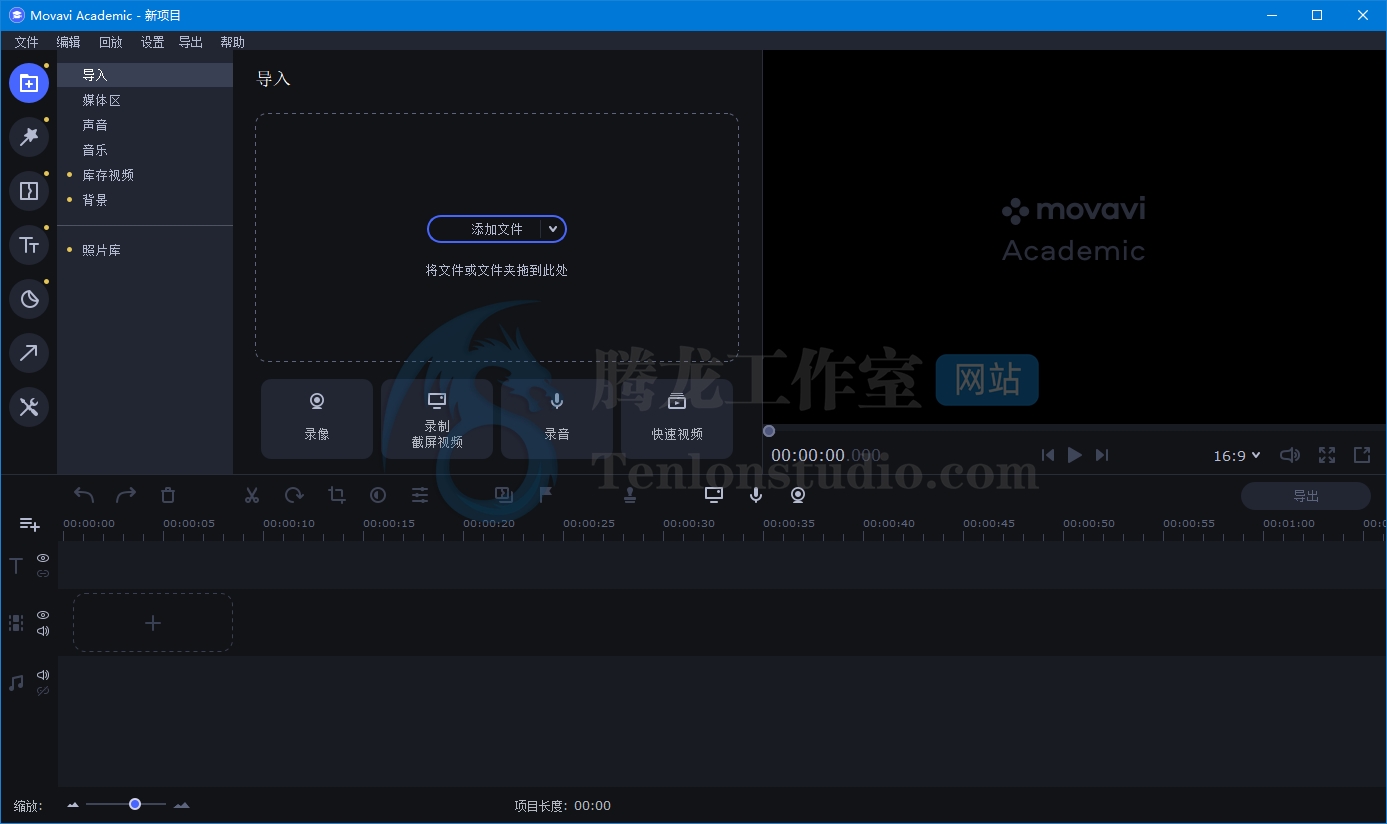Image resolution: width=1387 pixels, height=824 pixels.
Task: Select 音乐 in the import list
Action: pos(145,150)
